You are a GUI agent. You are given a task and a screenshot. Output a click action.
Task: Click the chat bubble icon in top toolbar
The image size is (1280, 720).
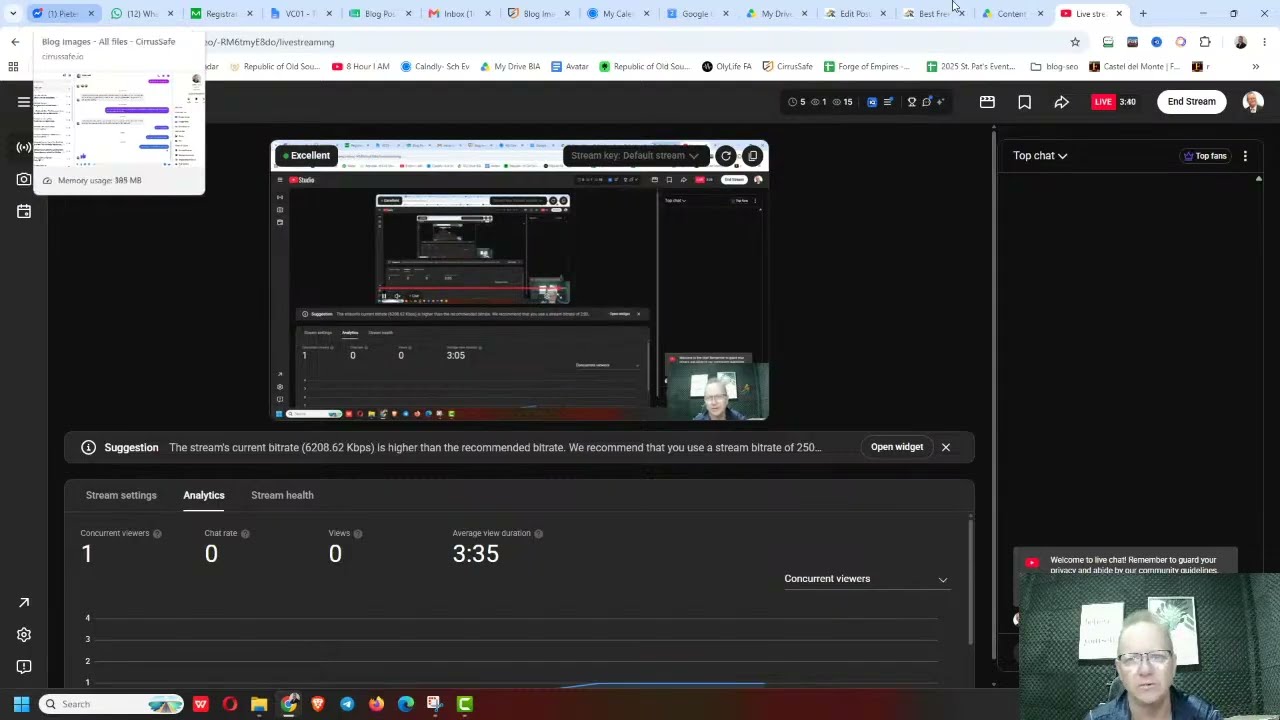(x=926, y=101)
